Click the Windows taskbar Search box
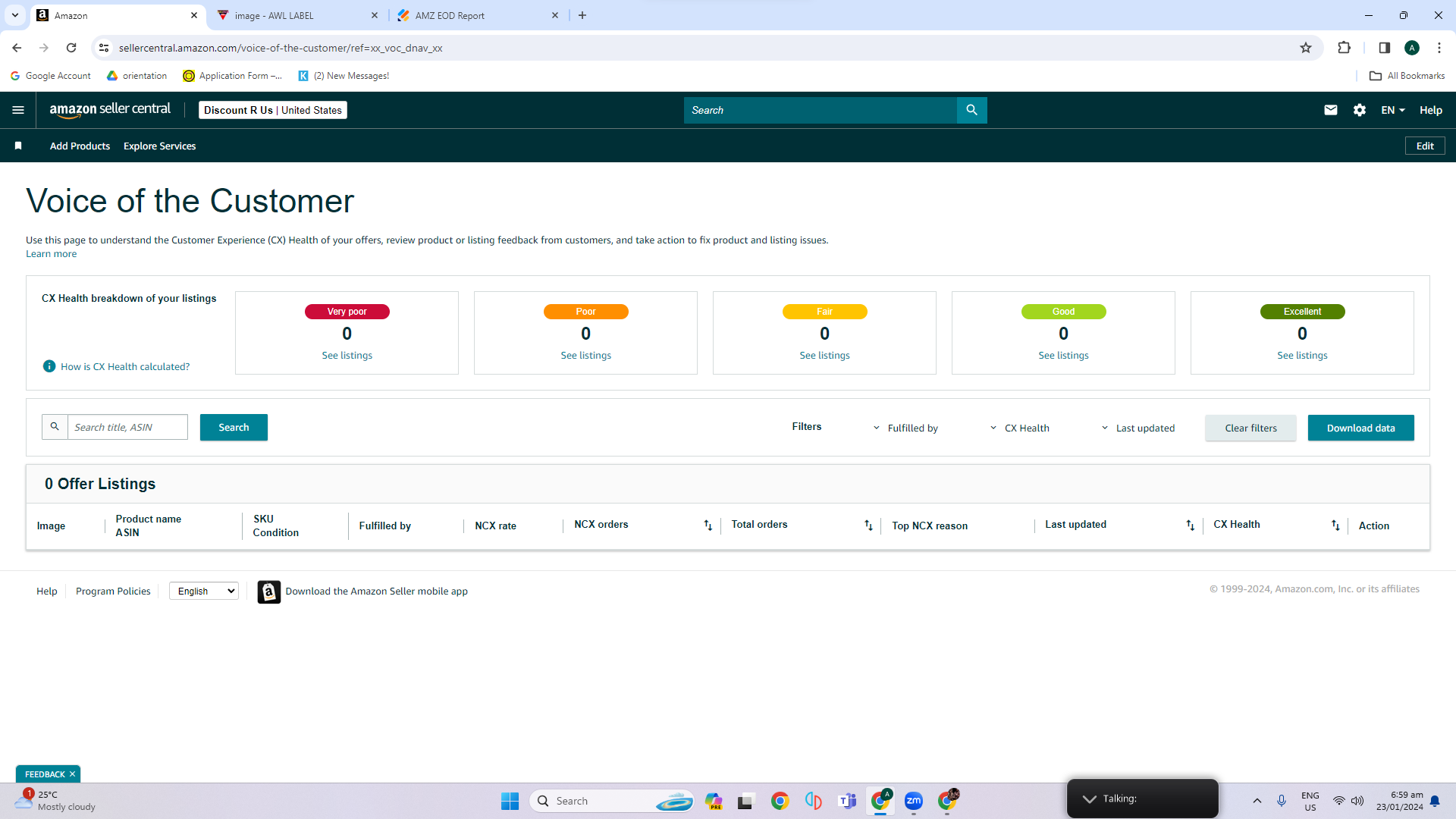1456x819 pixels. (x=612, y=801)
